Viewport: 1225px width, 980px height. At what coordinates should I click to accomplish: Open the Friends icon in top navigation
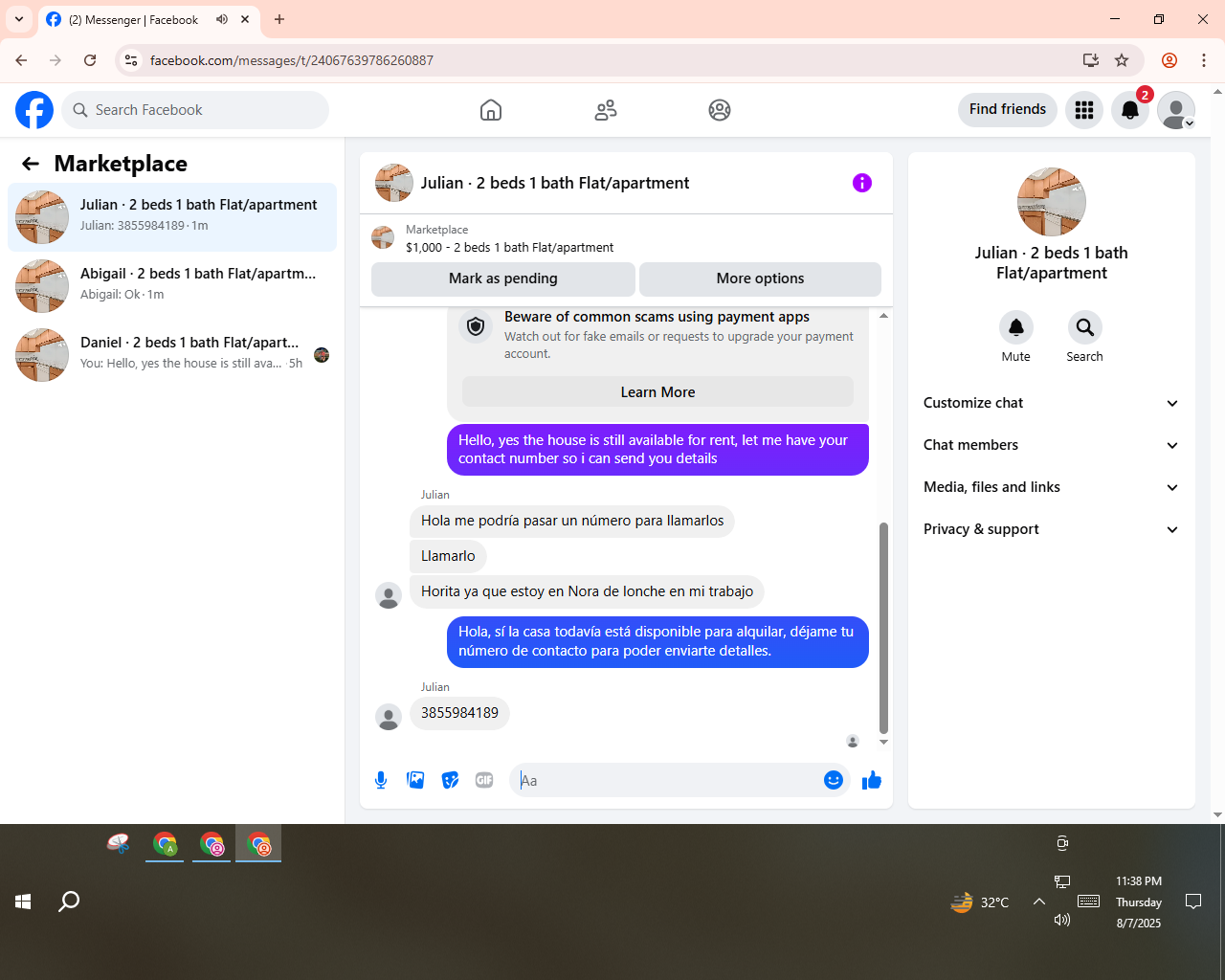[606, 110]
